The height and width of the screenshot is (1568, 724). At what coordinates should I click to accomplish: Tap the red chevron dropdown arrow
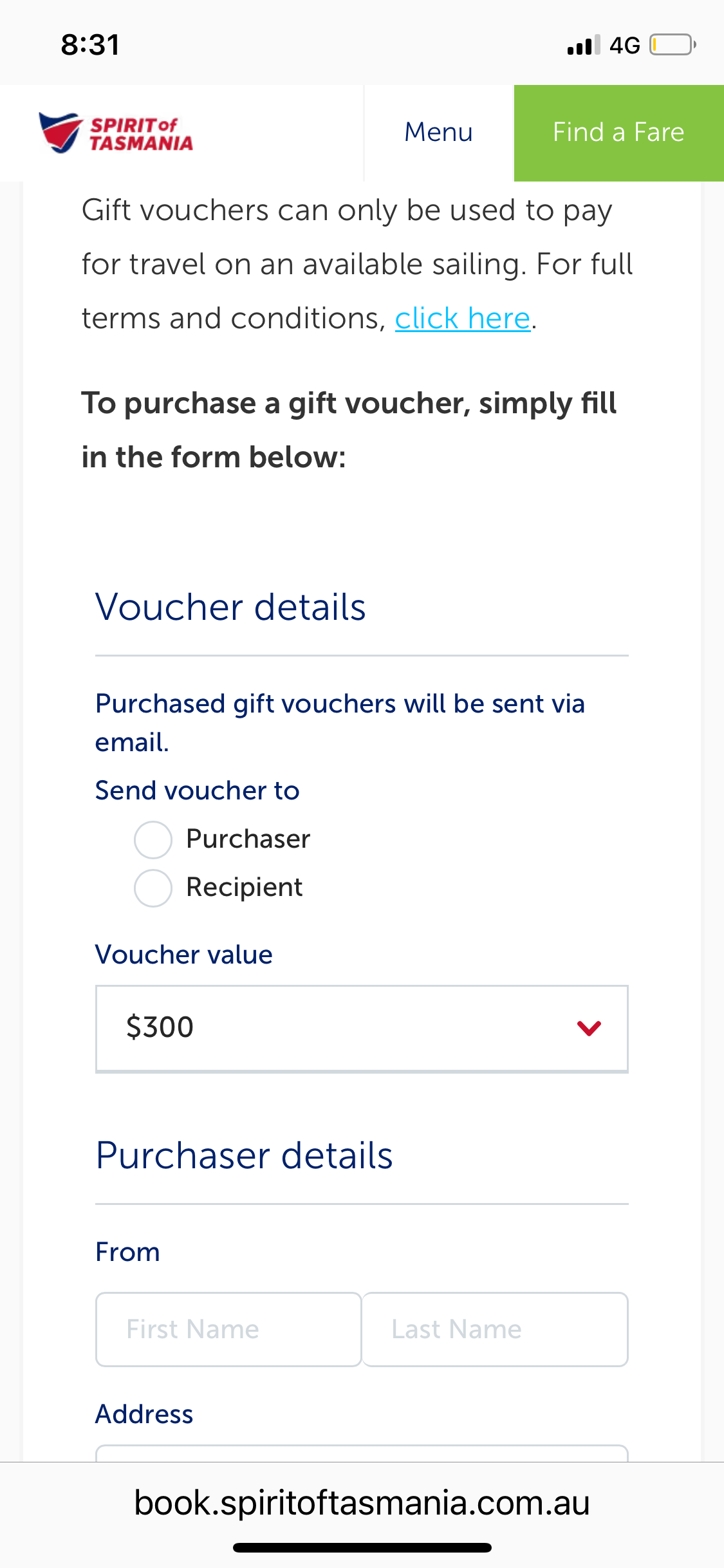[x=589, y=1028]
